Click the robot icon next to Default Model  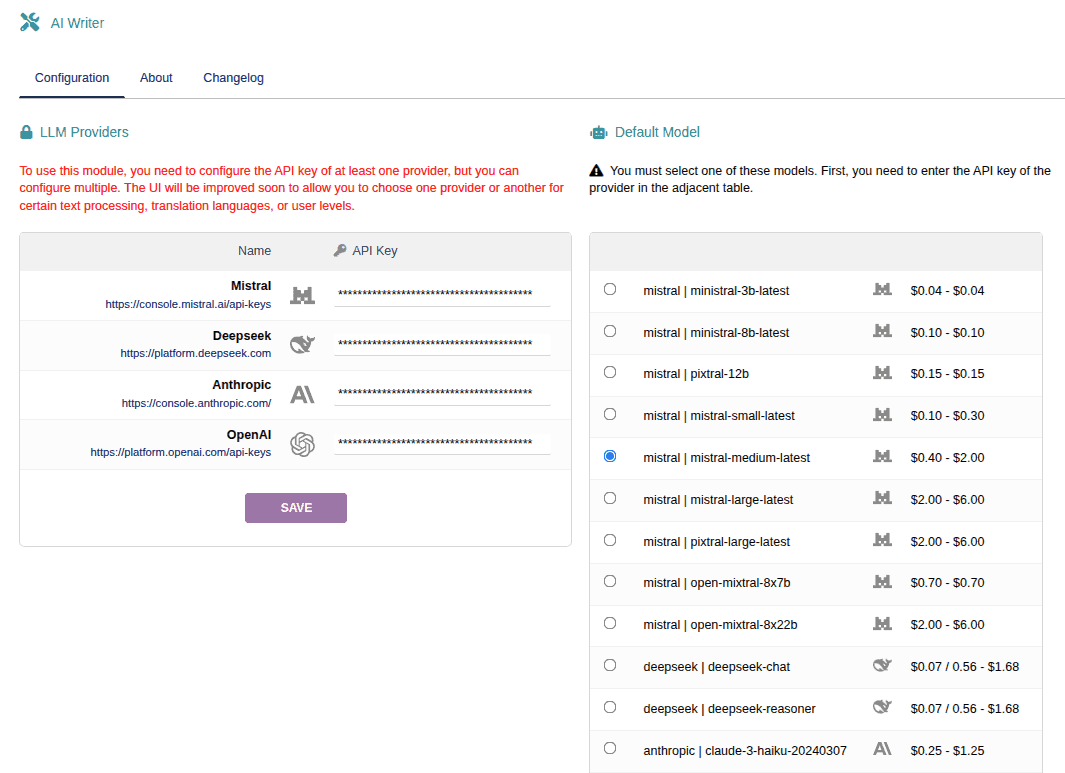click(x=599, y=132)
